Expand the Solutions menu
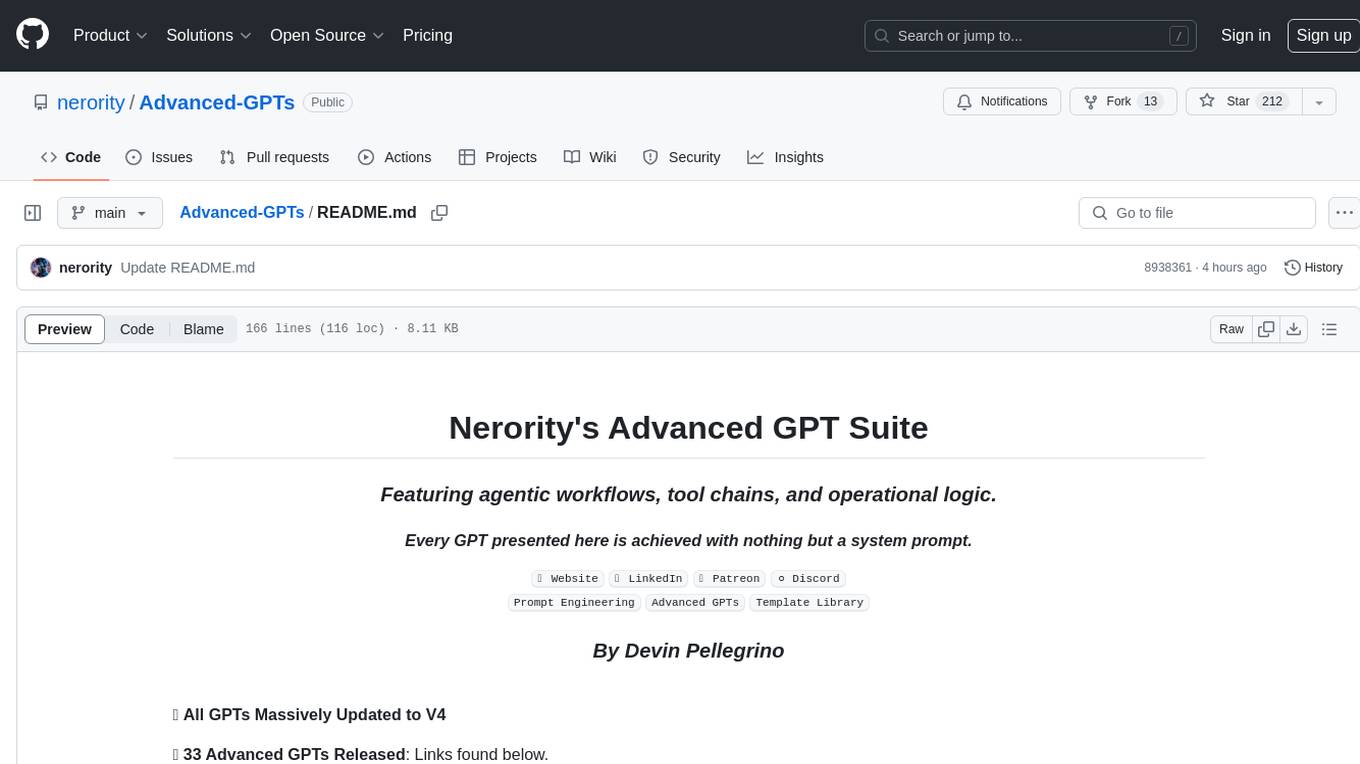This screenshot has height=764, width=1360. pyautogui.click(x=209, y=35)
